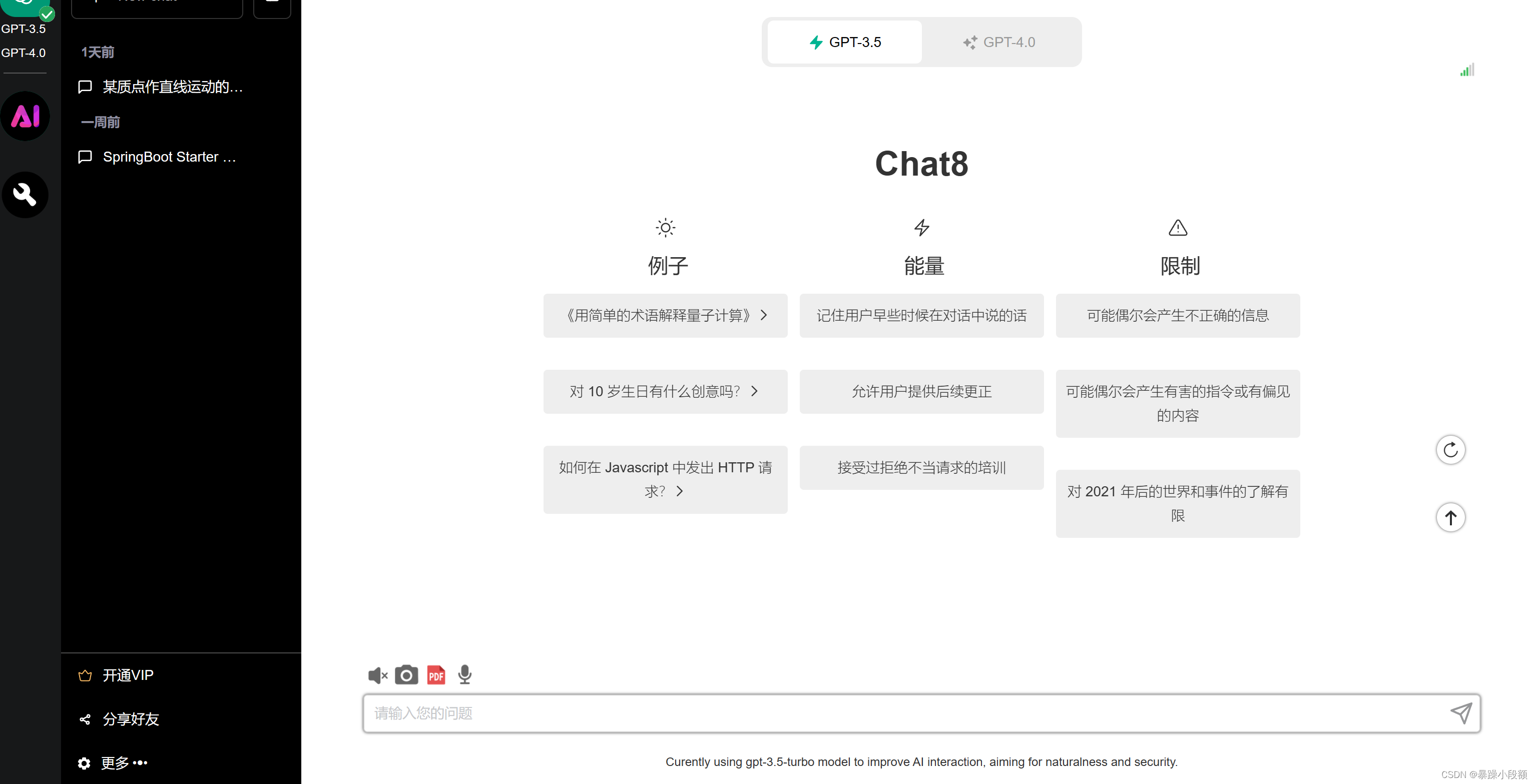Open the wrench tools sidebar icon

pos(25,194)
